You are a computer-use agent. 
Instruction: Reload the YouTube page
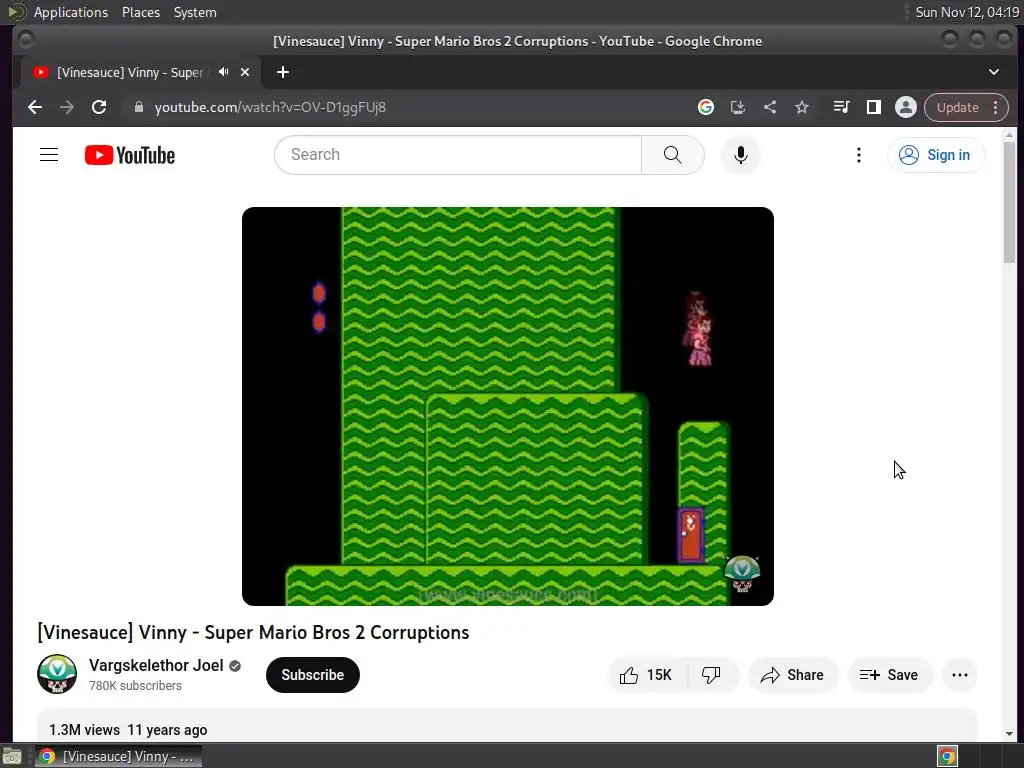pyautogui.click(x=99, y=107)
